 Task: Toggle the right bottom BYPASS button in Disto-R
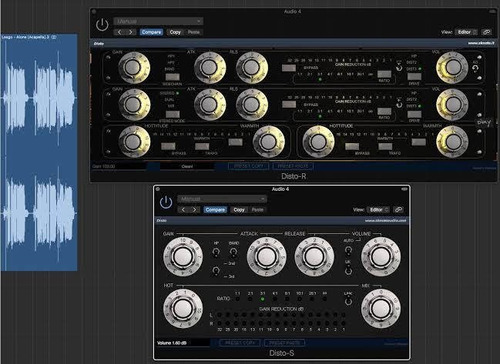tap(352, 146)
